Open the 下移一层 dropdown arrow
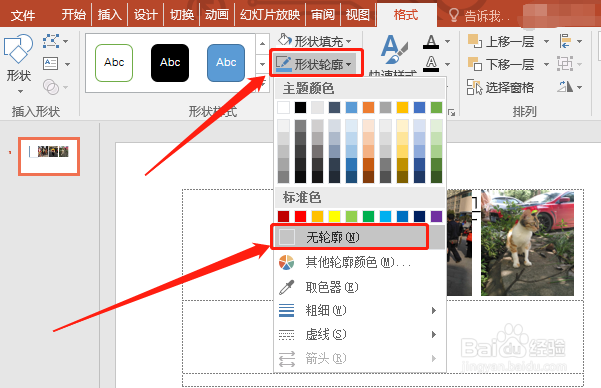 546,64
